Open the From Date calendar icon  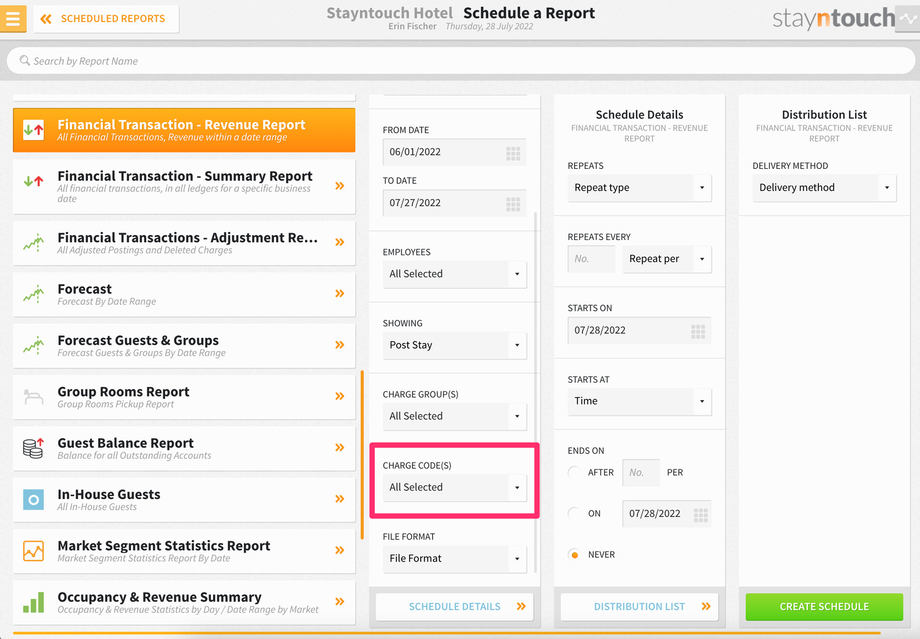[513, 154]
